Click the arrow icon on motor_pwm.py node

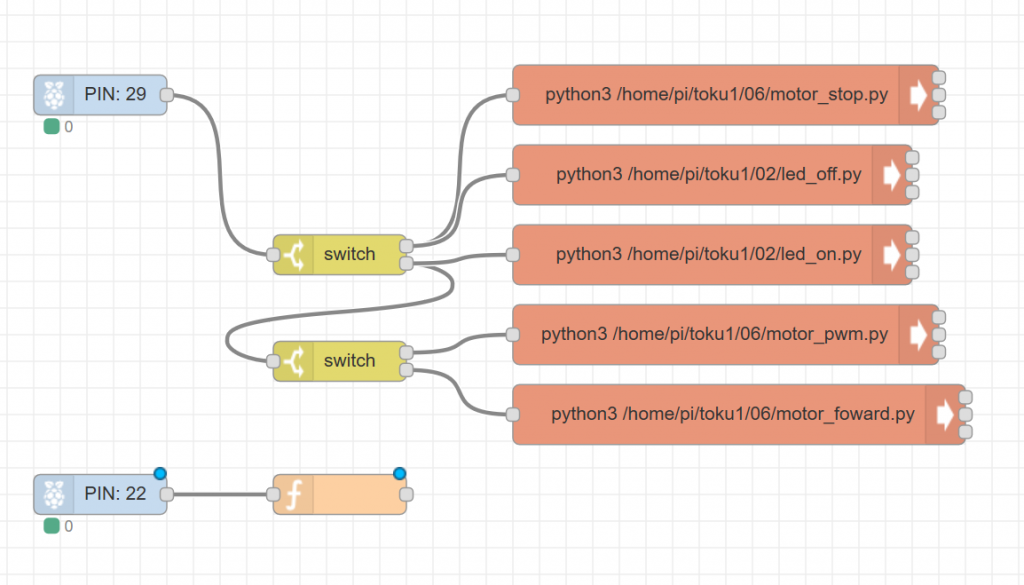tap(915, 334)
